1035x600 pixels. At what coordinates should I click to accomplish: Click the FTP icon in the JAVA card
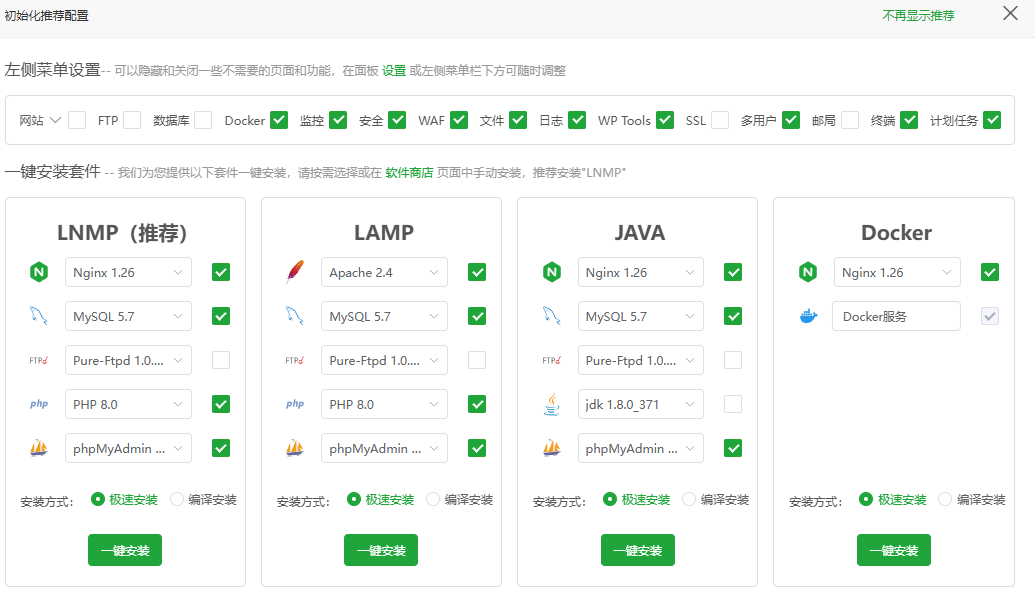point(552,360)
